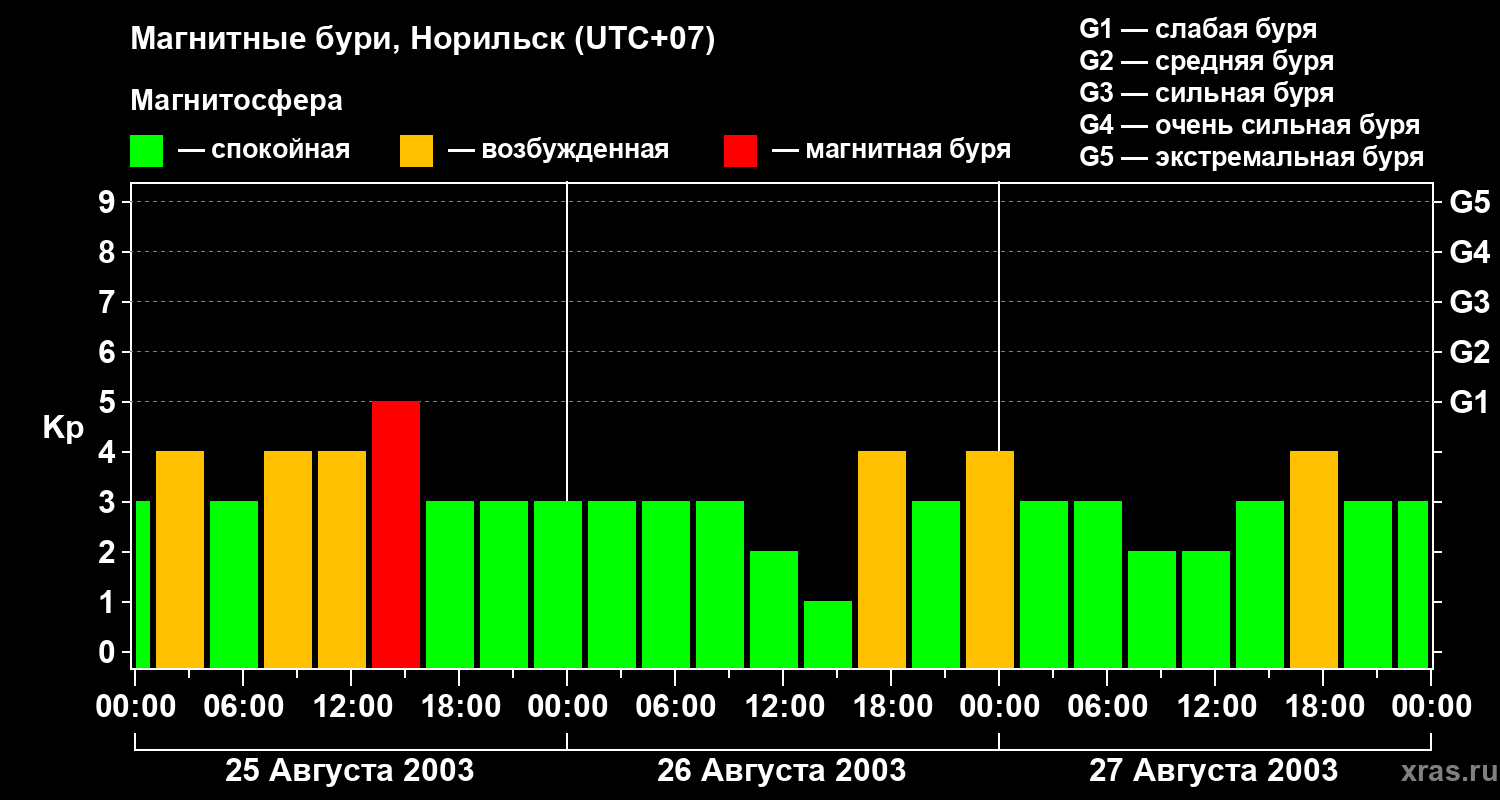
Task: Click the Kp 2 green bar on 26 August
Action: (774, 609)
